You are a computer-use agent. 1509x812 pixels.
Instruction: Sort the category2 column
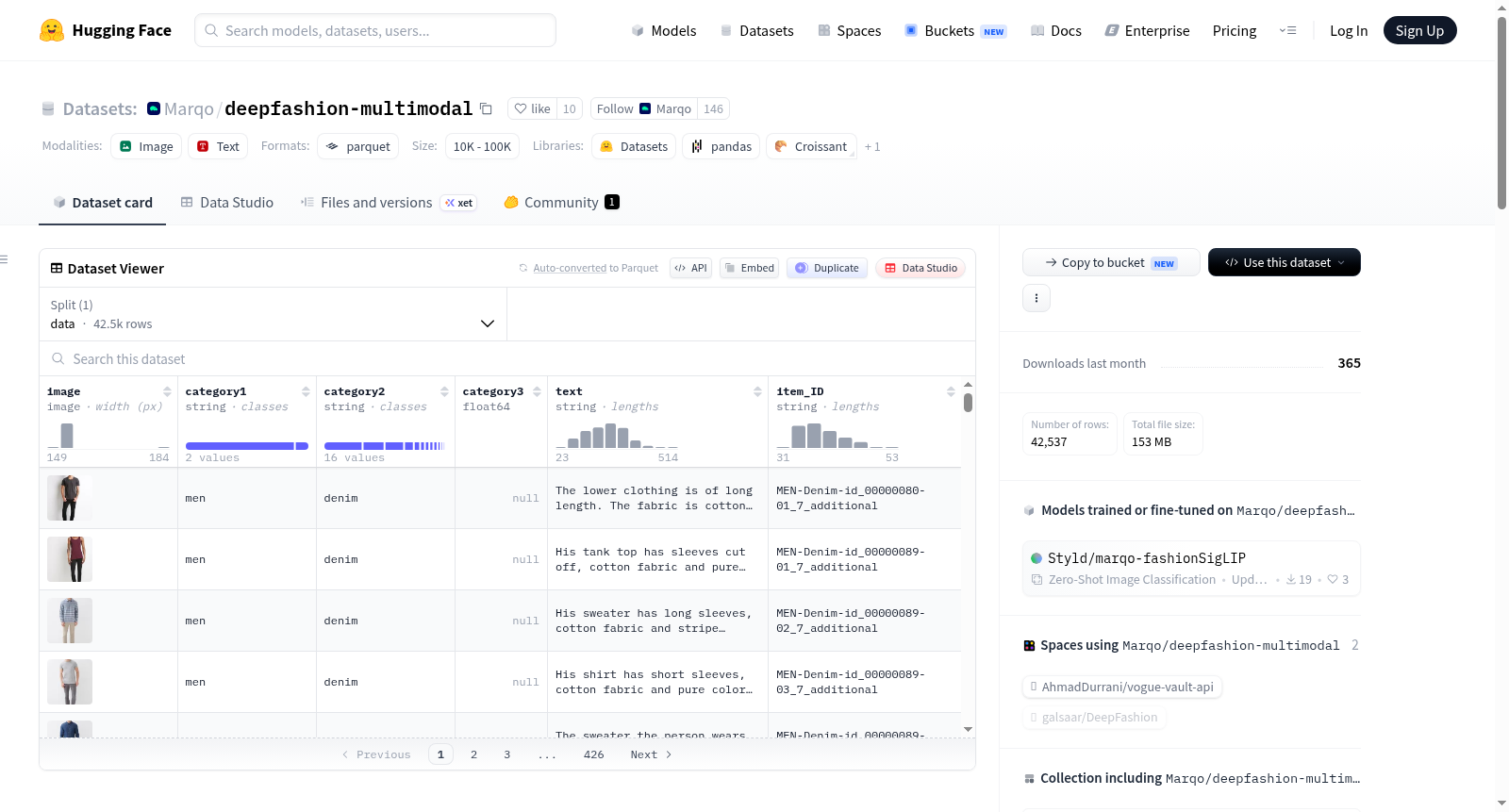(444, 391)
